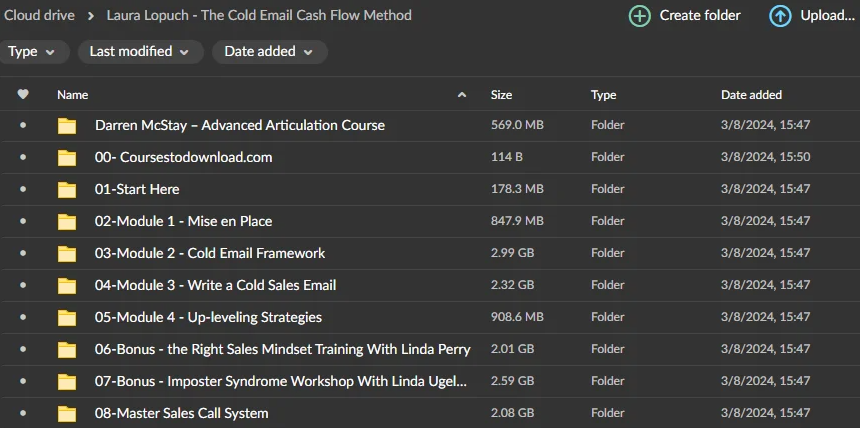Click the 2.59 GB size value
This screenshot has width=860, height=428.
[x=512, y=380]
